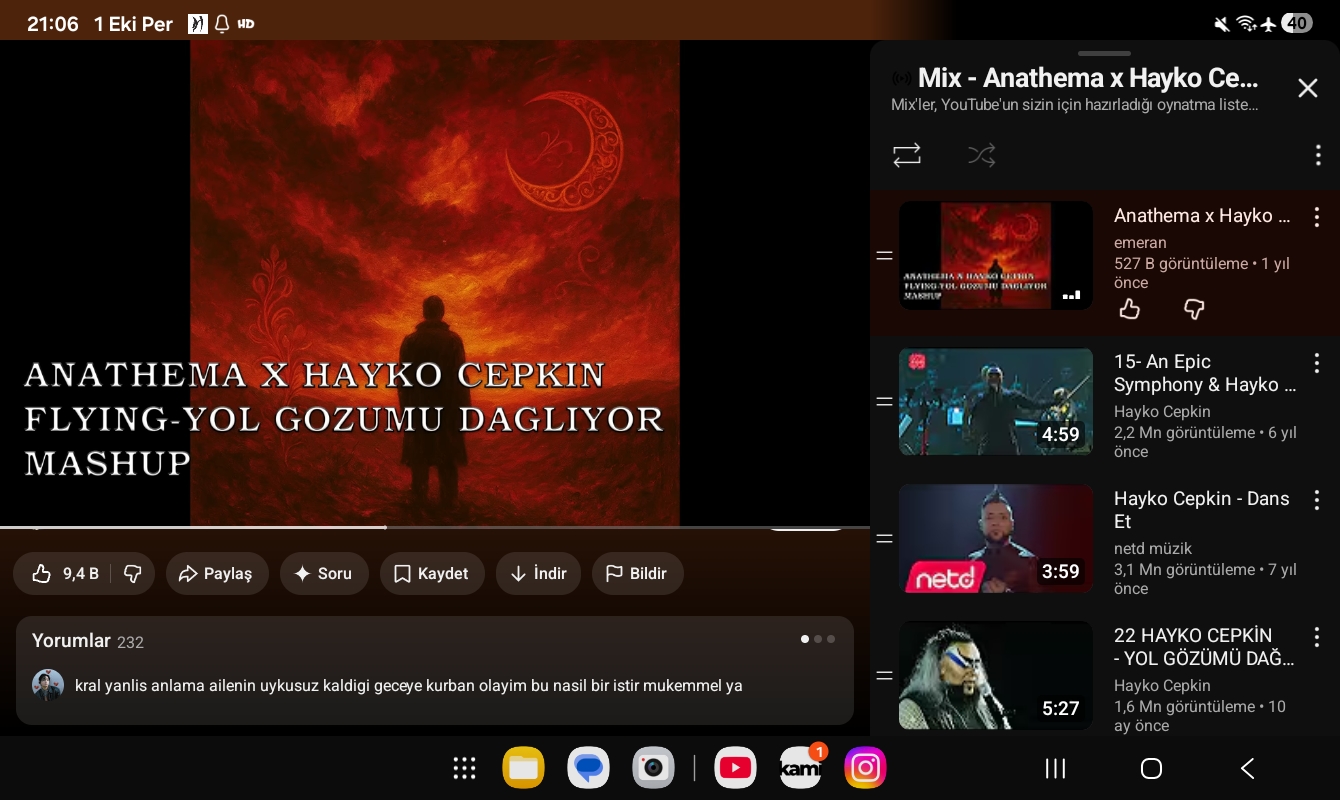Open Mix playlist options menu
The image size is (1340, 800).
[x=1318, y=155]
